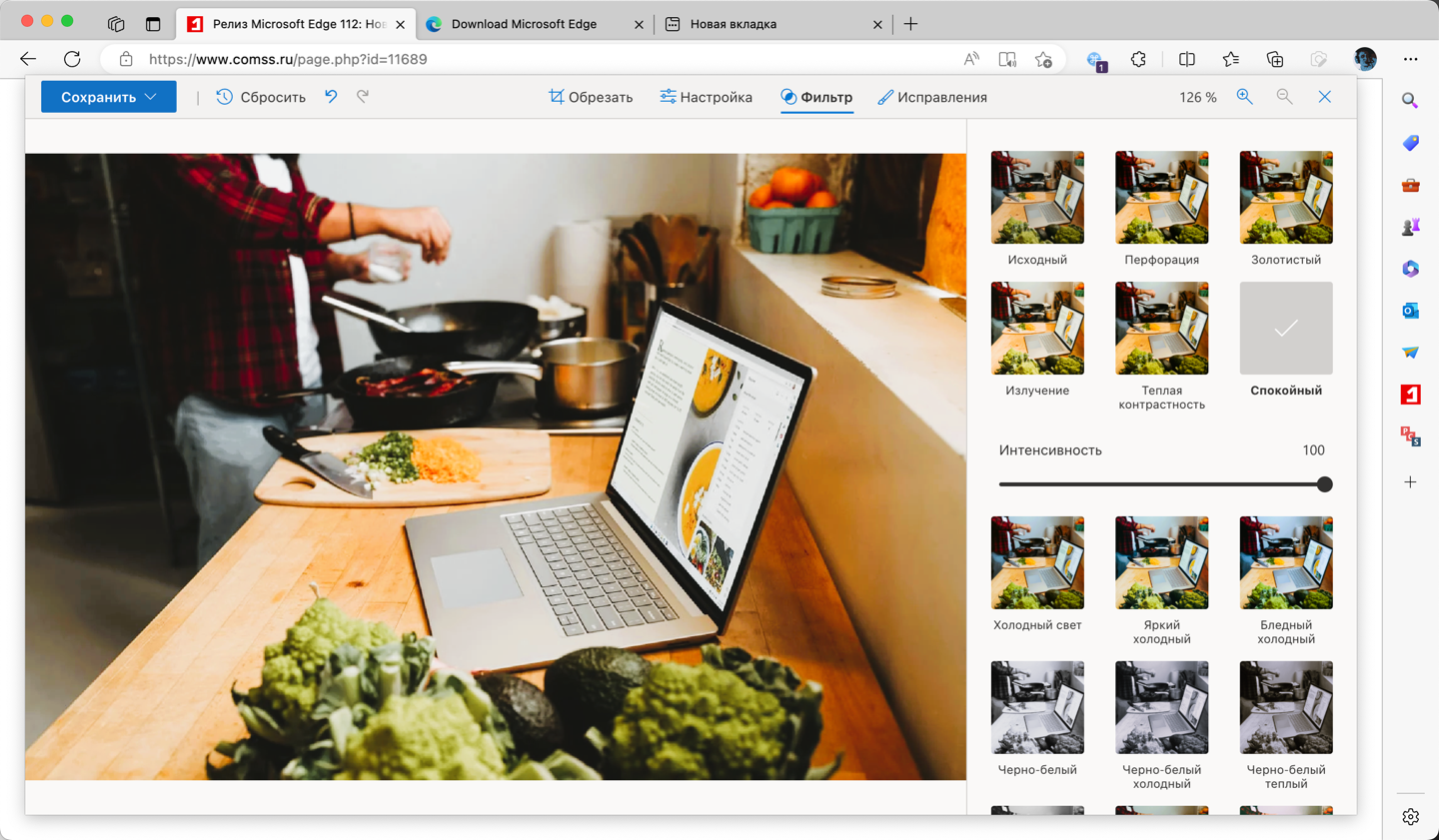The image size is (1439, 840).
Task: Reload the page with the refresh icon
Action: [72, 59]
